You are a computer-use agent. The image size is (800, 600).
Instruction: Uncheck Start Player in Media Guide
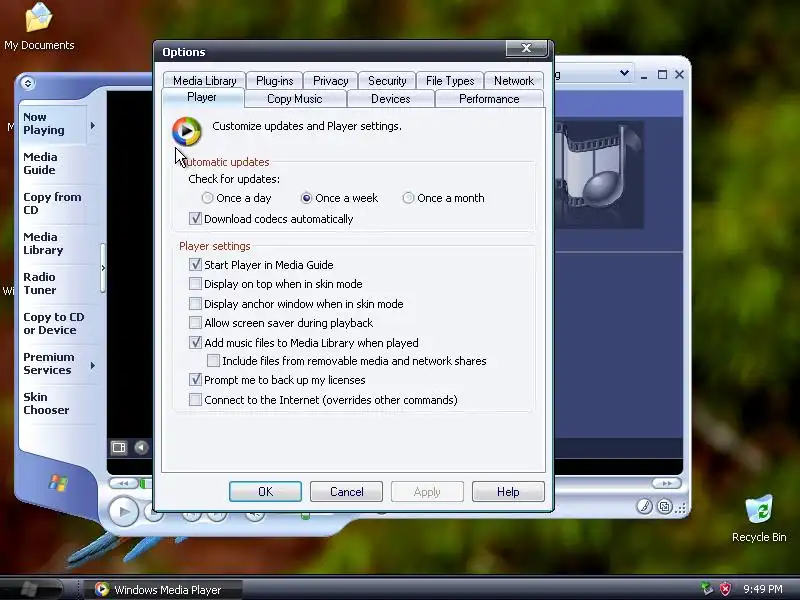tap(195, 265)
